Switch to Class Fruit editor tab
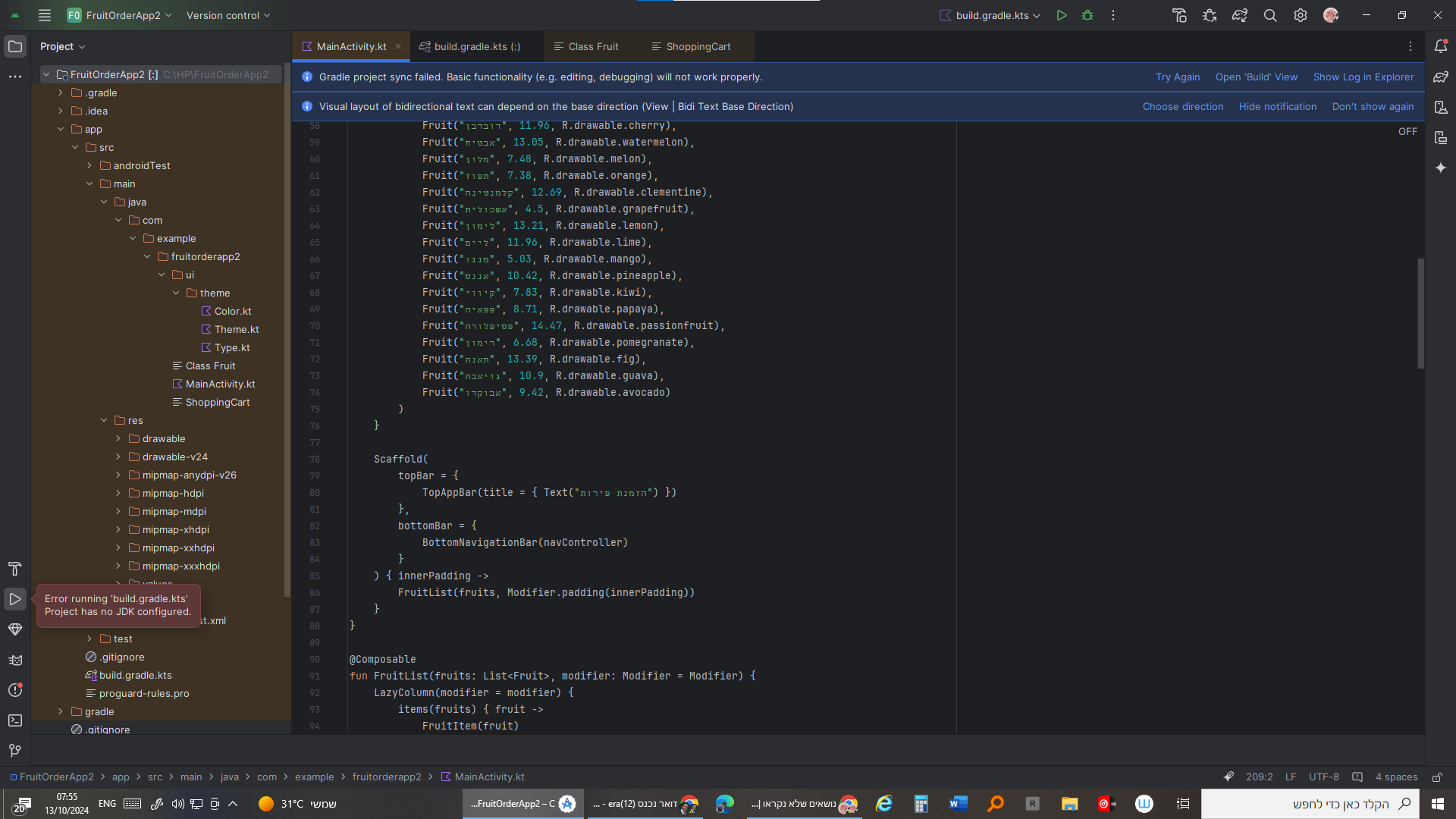Screen dimensions: 1456x819 pyautogui.click(x=586, y=46)
